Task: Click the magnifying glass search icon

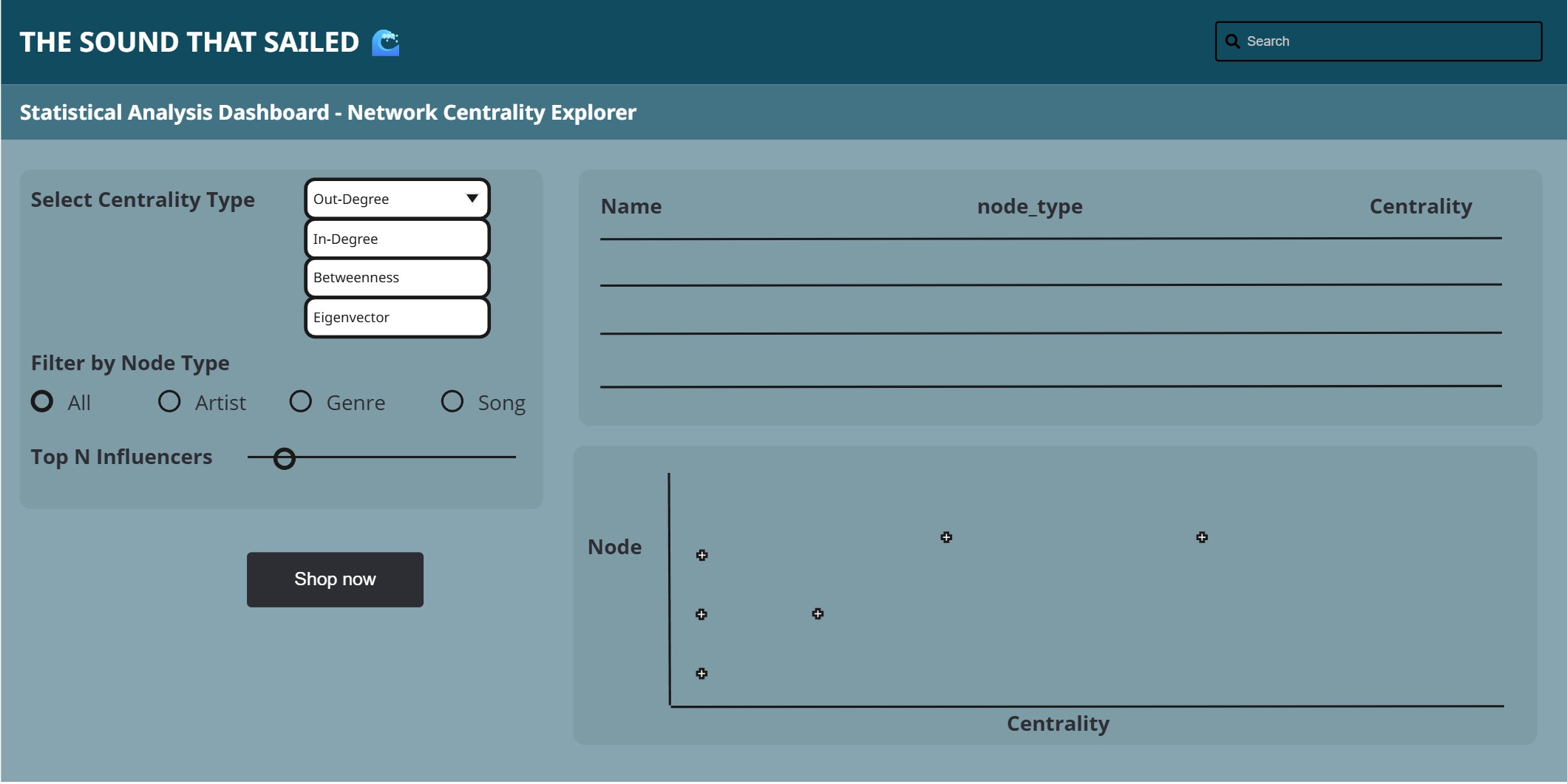Action: [x=1232, y=41]
